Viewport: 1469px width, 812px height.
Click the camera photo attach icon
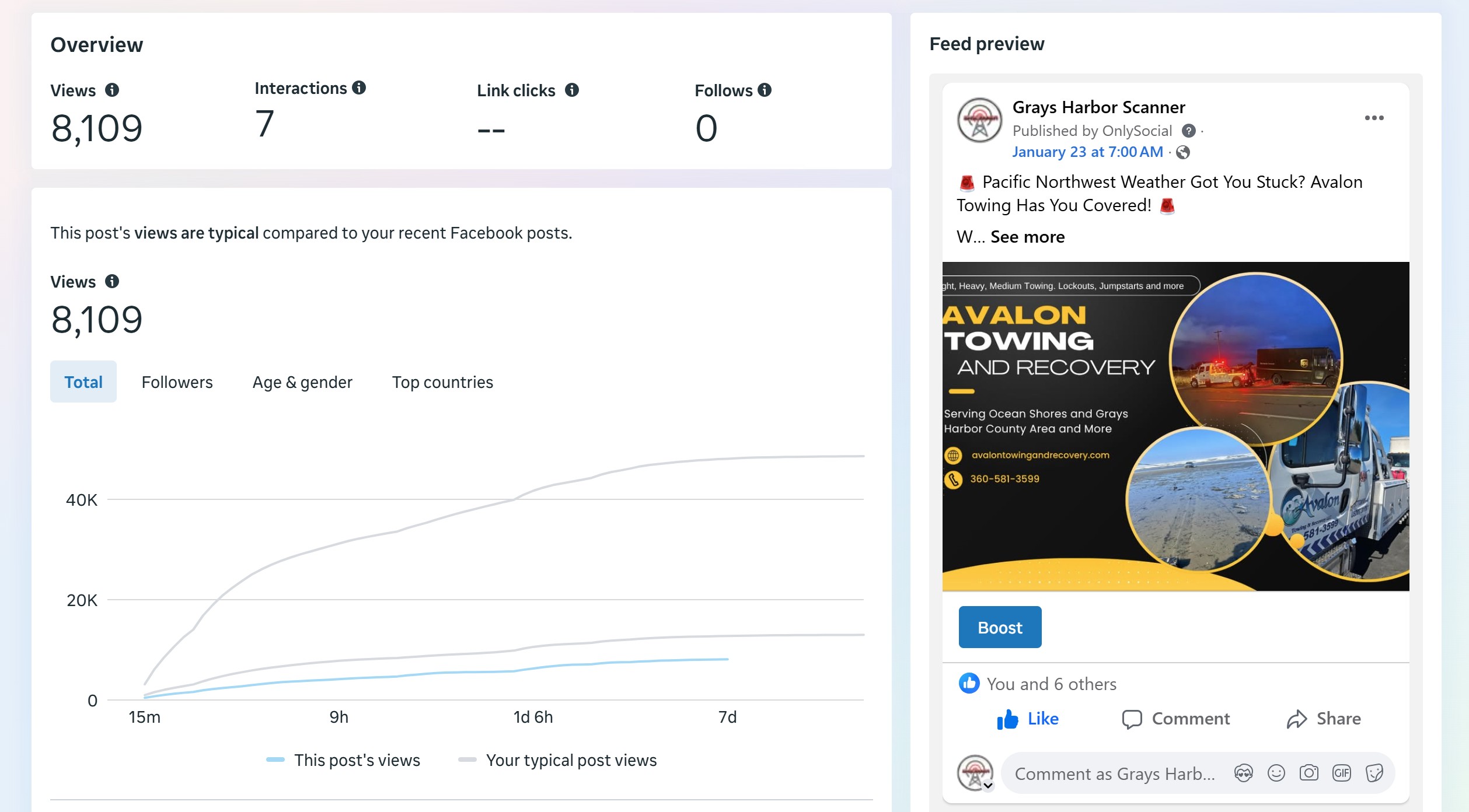(1309, 773)
